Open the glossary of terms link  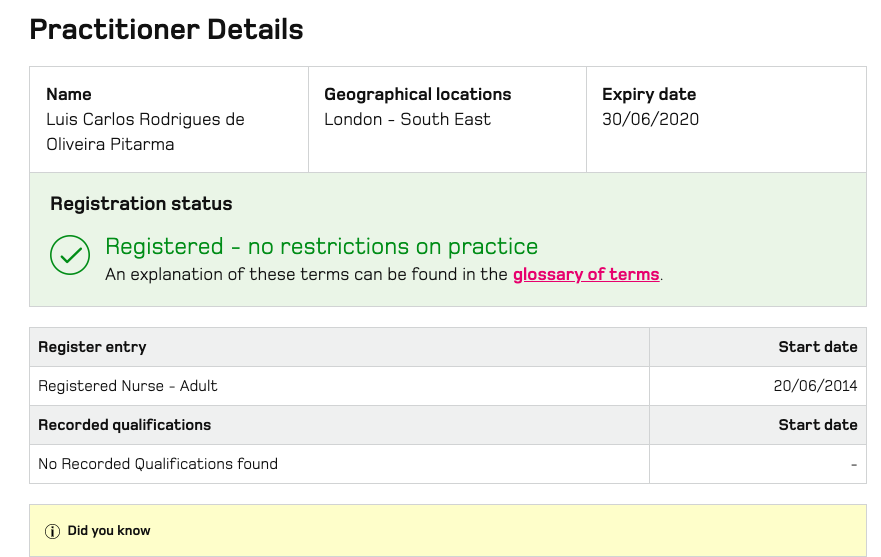pos(586,274)
